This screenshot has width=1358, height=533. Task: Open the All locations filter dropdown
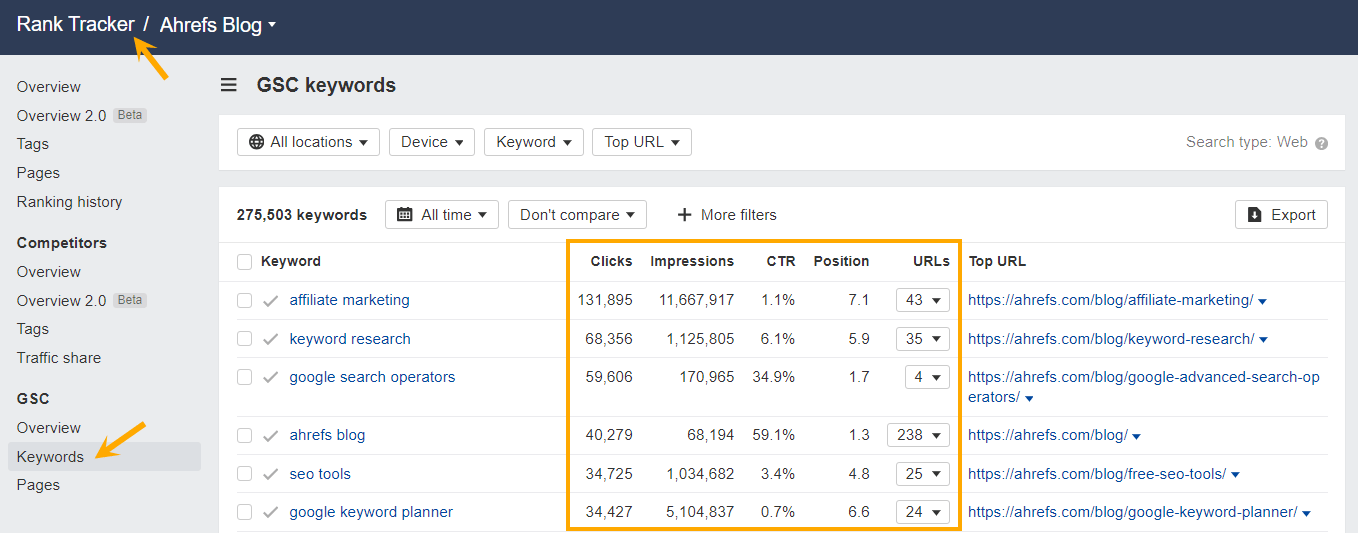pyautogui.click(x=309, y=142)
